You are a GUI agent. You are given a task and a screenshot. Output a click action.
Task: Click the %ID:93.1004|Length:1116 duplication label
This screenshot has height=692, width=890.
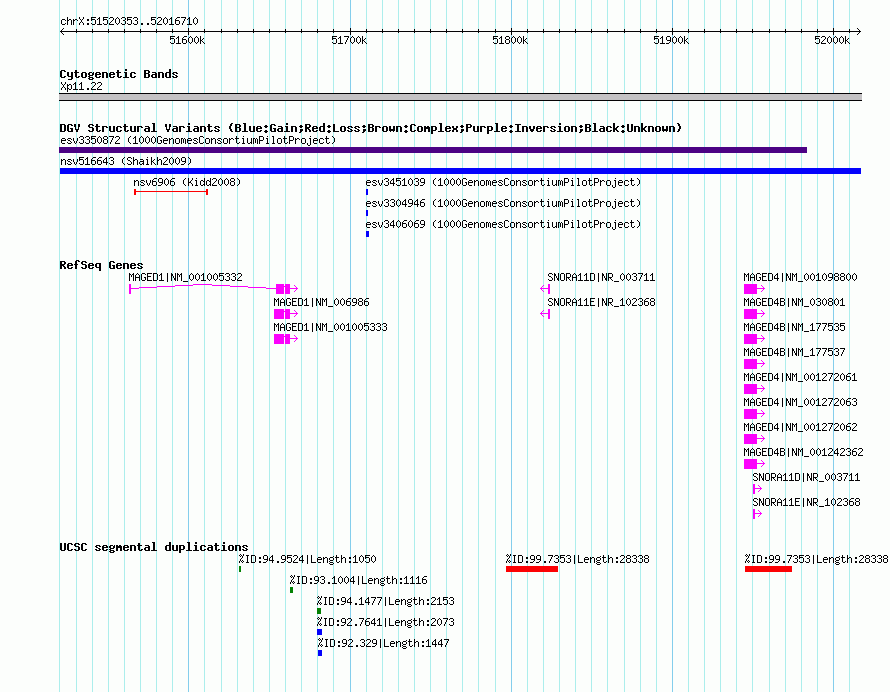[358, 580]
